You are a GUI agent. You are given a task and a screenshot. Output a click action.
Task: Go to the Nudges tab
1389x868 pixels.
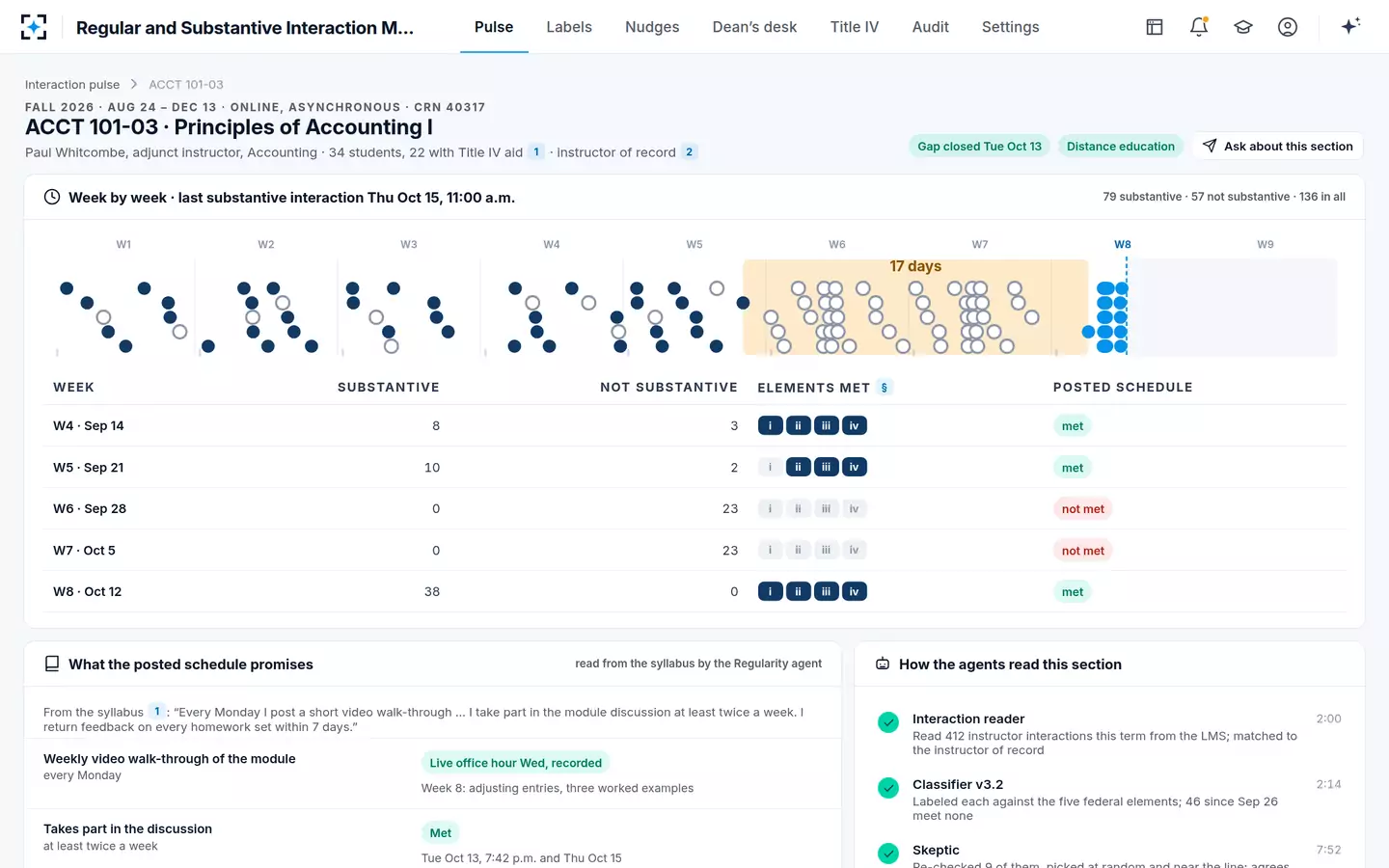(652, 27)
